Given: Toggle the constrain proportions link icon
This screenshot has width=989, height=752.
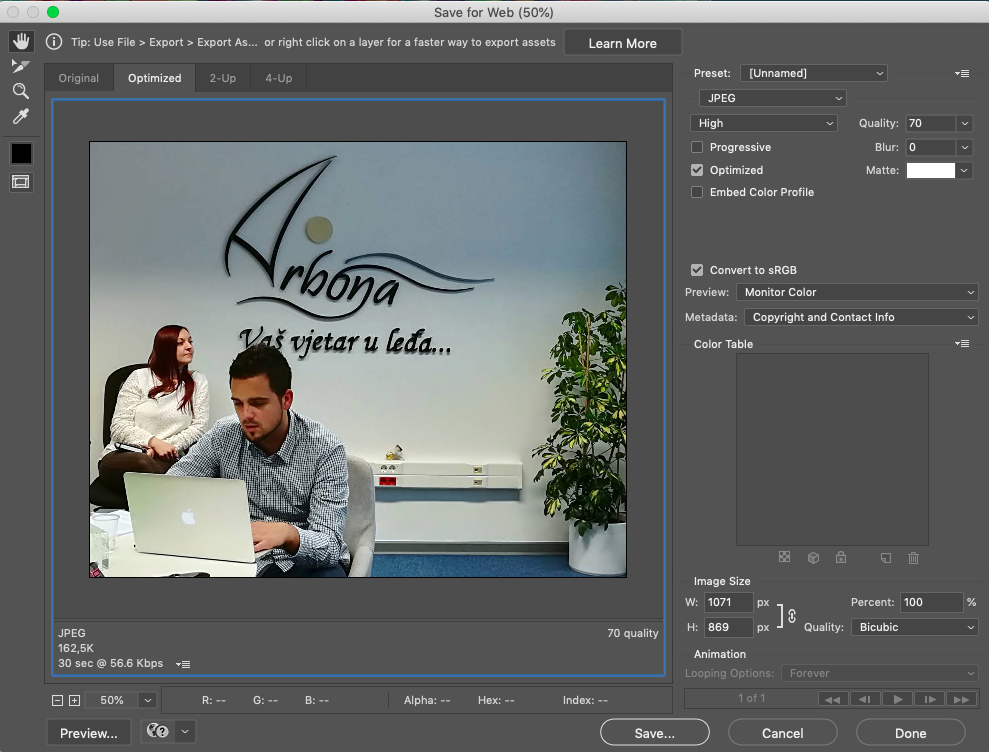Looking at the screenshot, I should (792, 616).
